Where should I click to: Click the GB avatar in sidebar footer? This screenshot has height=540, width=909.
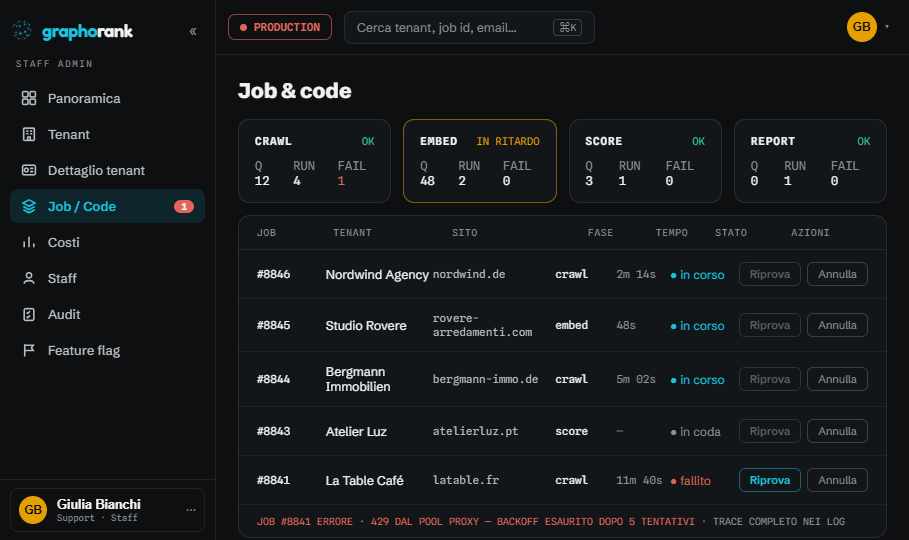[33, 510]
